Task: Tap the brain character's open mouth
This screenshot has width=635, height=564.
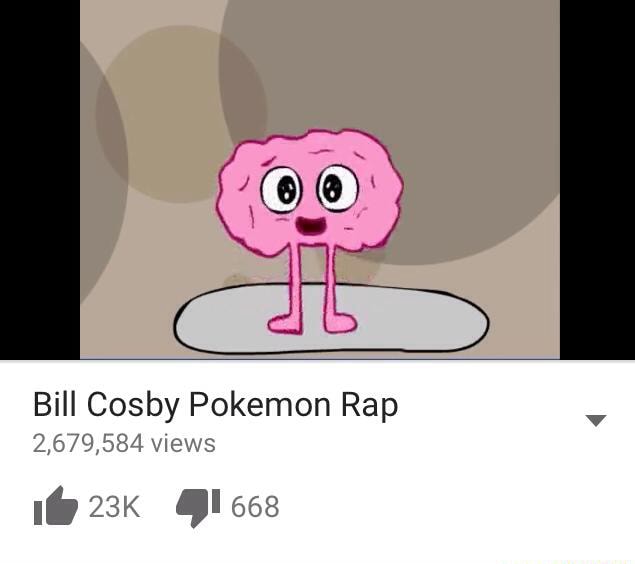Action: (x=310, y=226)
